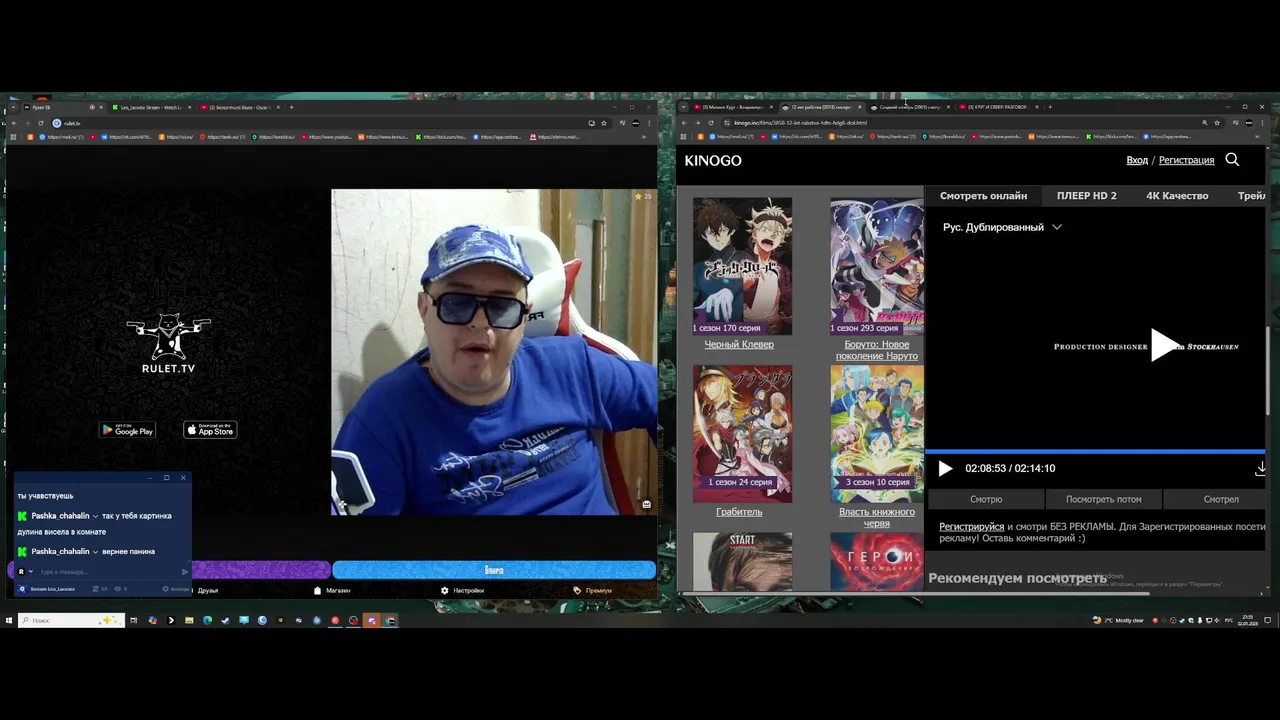Go back in the rulet.tv browser window
The image size is (1280, 720).
click(13, 123)
